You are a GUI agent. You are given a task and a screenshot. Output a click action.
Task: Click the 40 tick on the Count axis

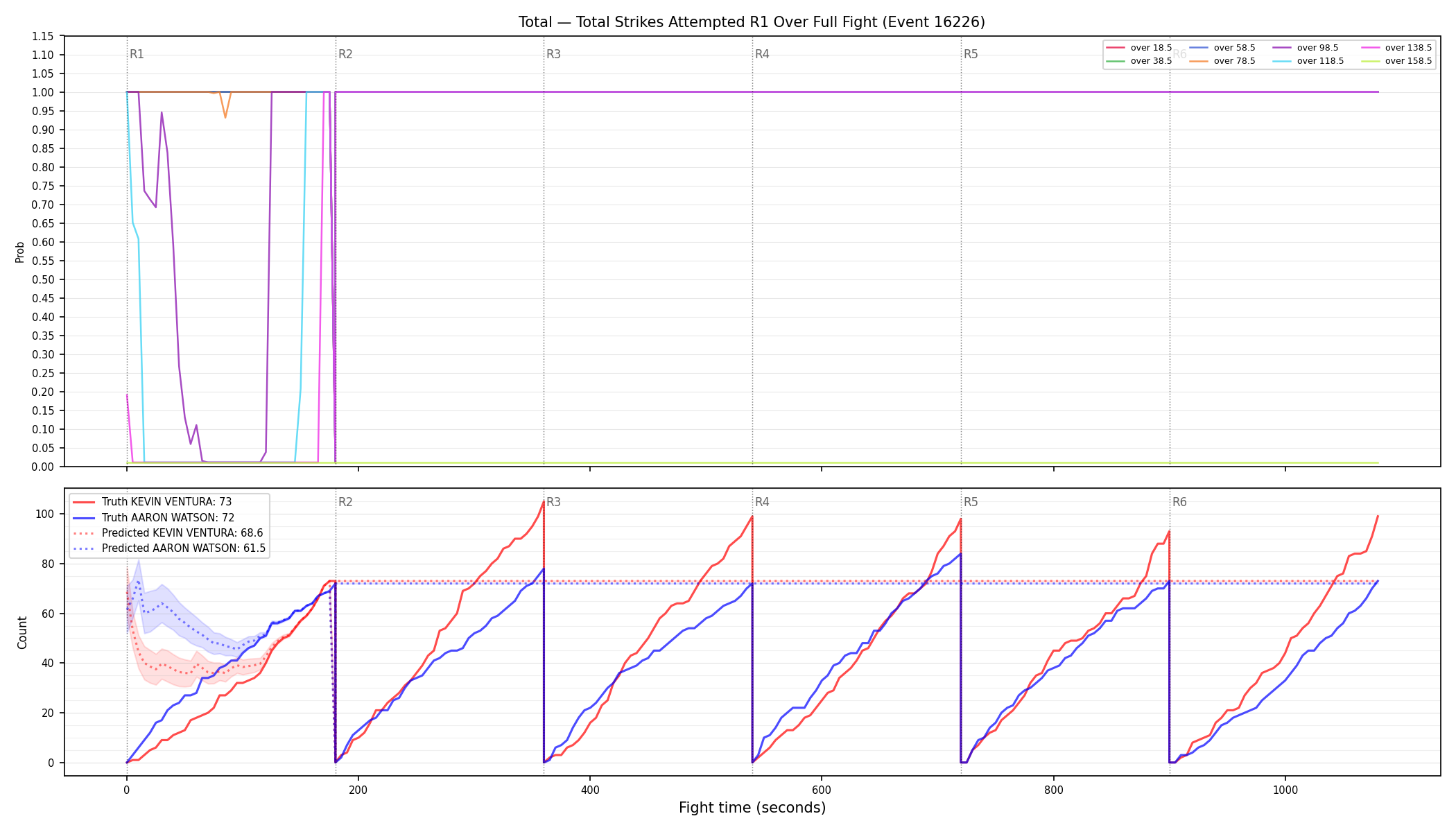tap(48, 663)
